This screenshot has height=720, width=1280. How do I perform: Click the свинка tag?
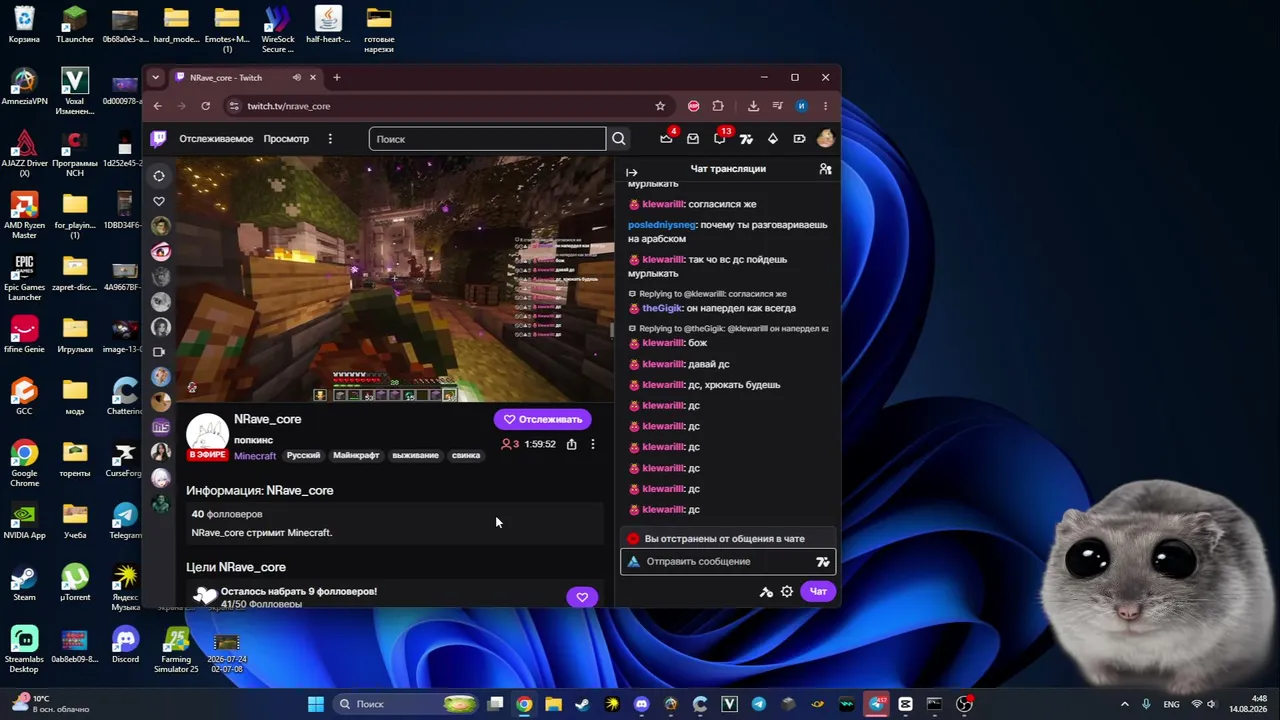pyautogui.click(x=466, y=455)
